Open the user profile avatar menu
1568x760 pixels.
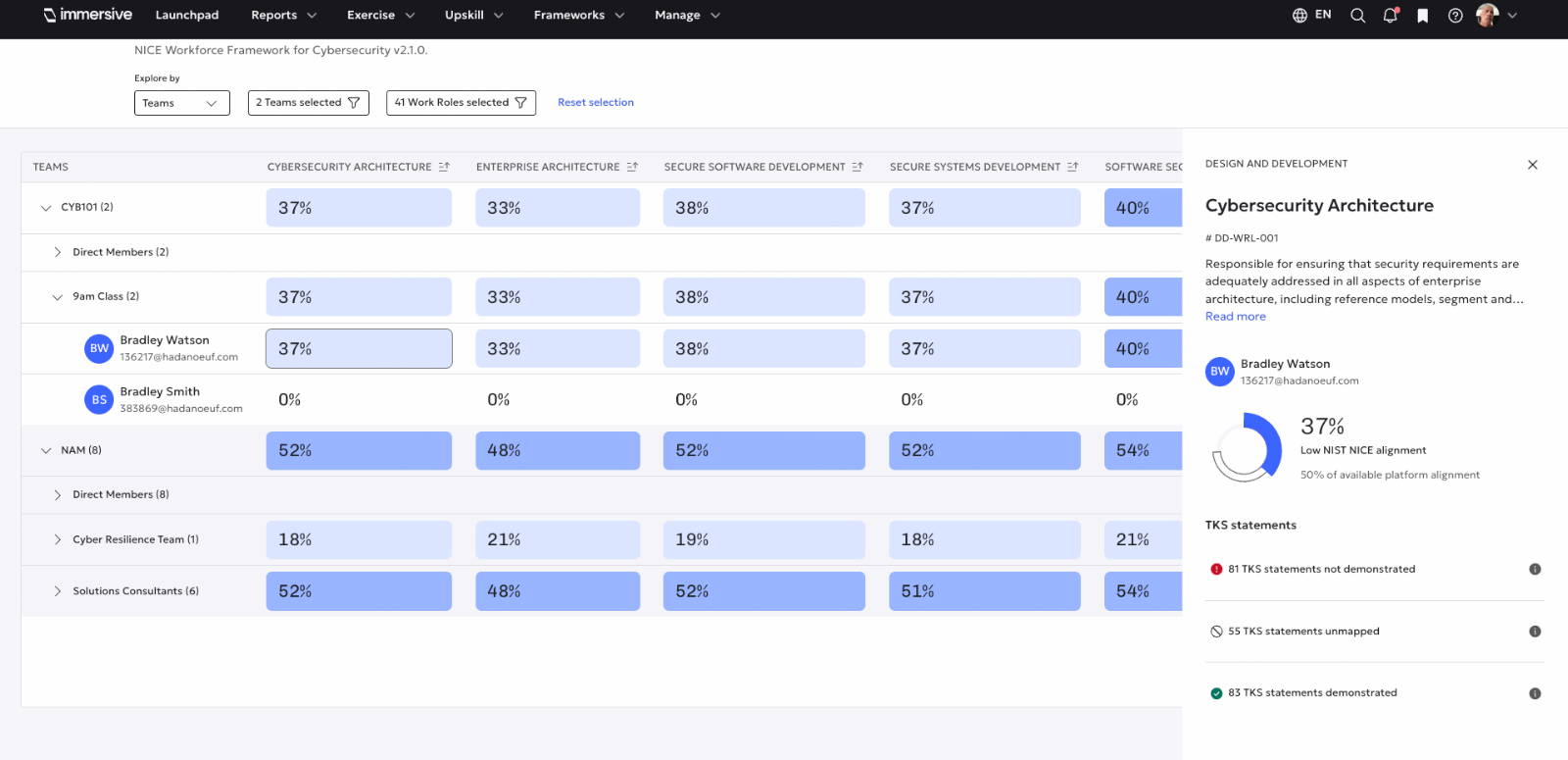(1496, 15)
